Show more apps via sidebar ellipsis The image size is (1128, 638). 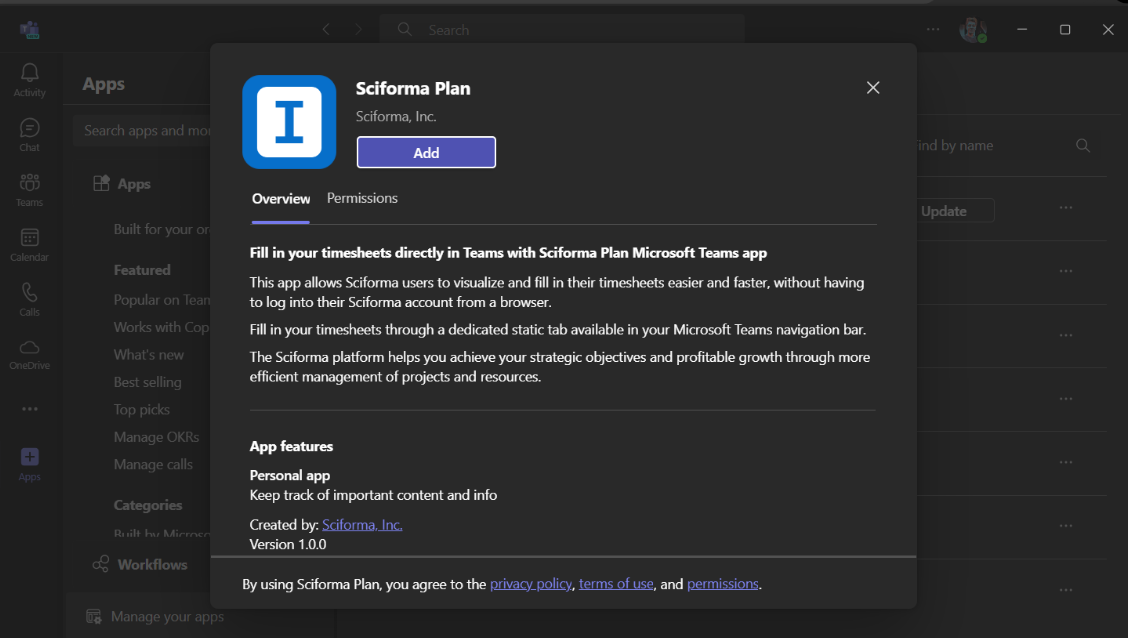click(29, 409)
